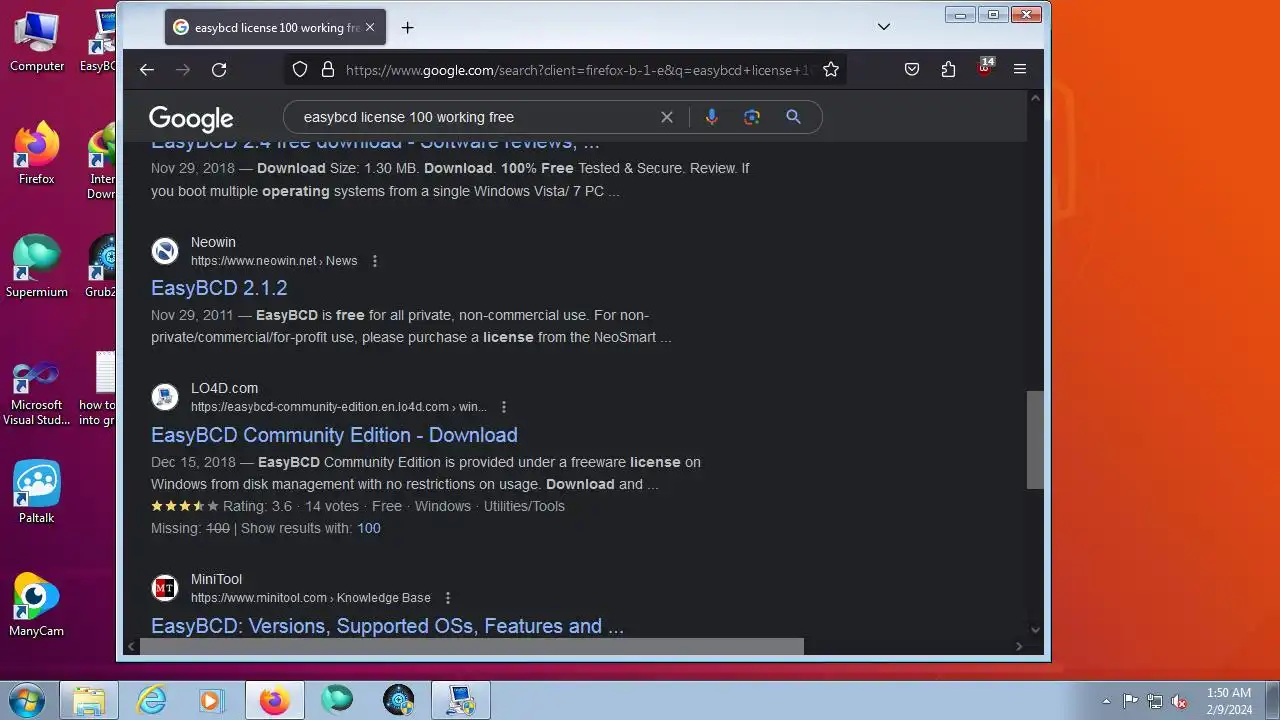
Task: Open the Firefox extensions puzzle icon
Action: 948,70
